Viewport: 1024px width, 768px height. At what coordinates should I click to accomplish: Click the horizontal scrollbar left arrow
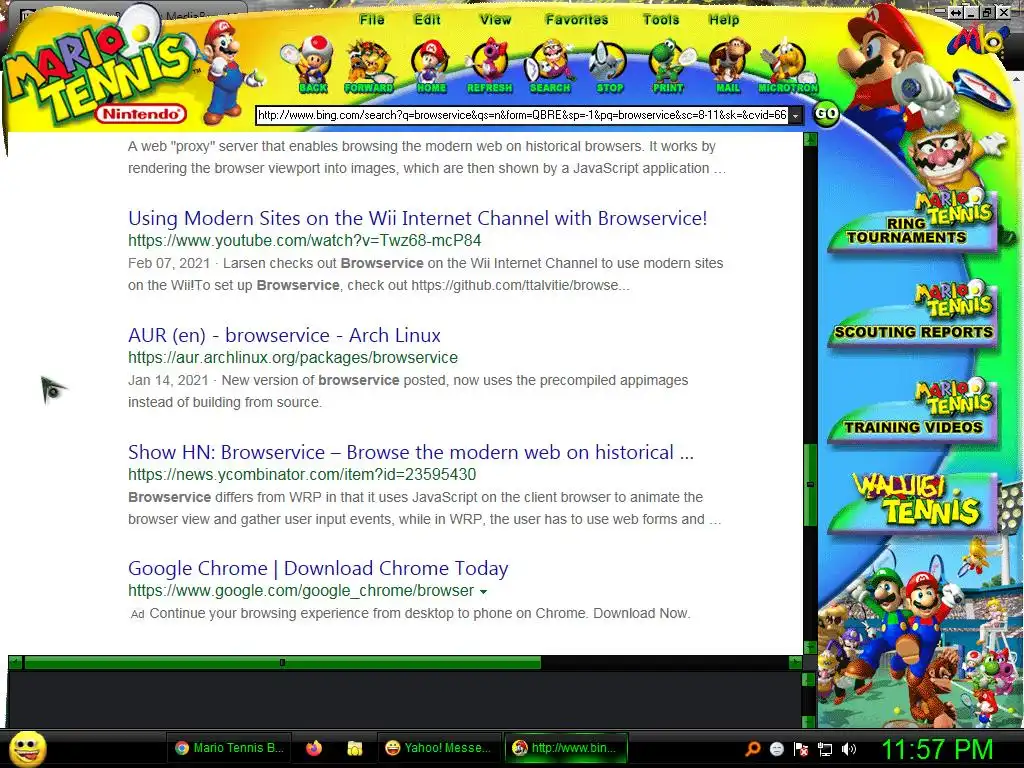[x=16, y=662]
